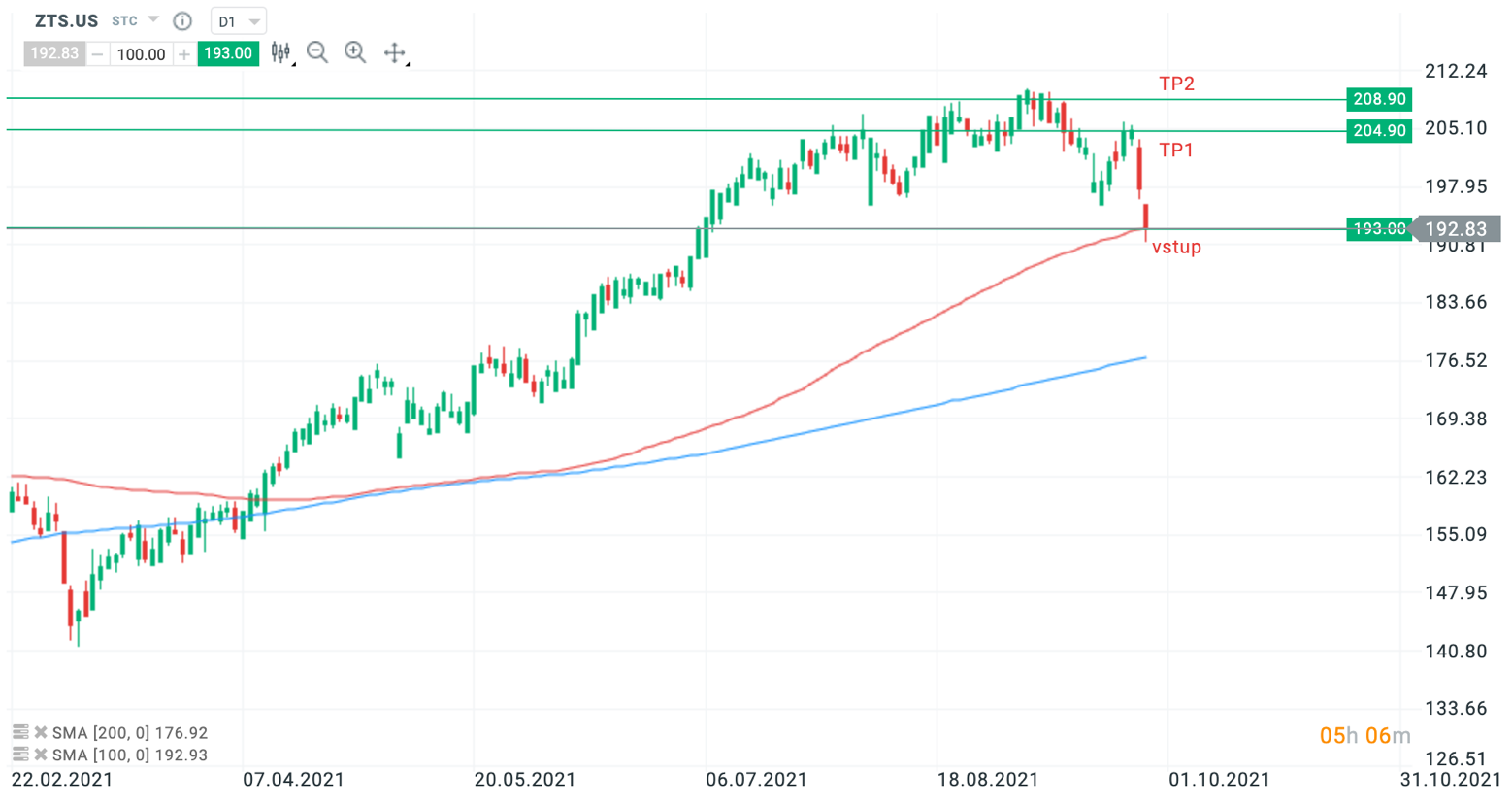Viewport: 1512px width, 805px height.
Task: Click the green 193.00 buy button
Action: (228, 54)
